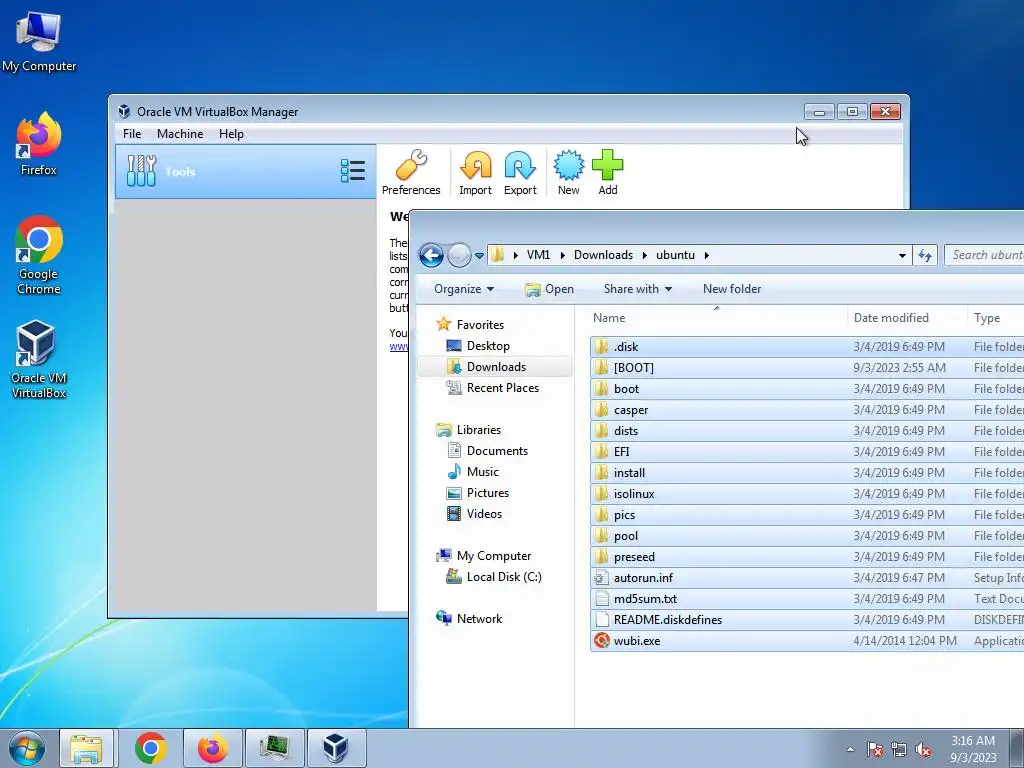Click the Action Center flag tray icon
The image size is (1024, 768).
(875, 750)
